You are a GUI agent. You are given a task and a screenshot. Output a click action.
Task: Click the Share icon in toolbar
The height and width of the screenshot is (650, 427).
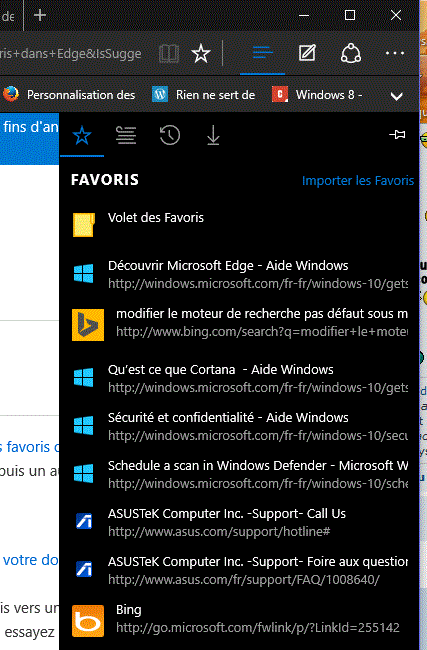point(351,53)
